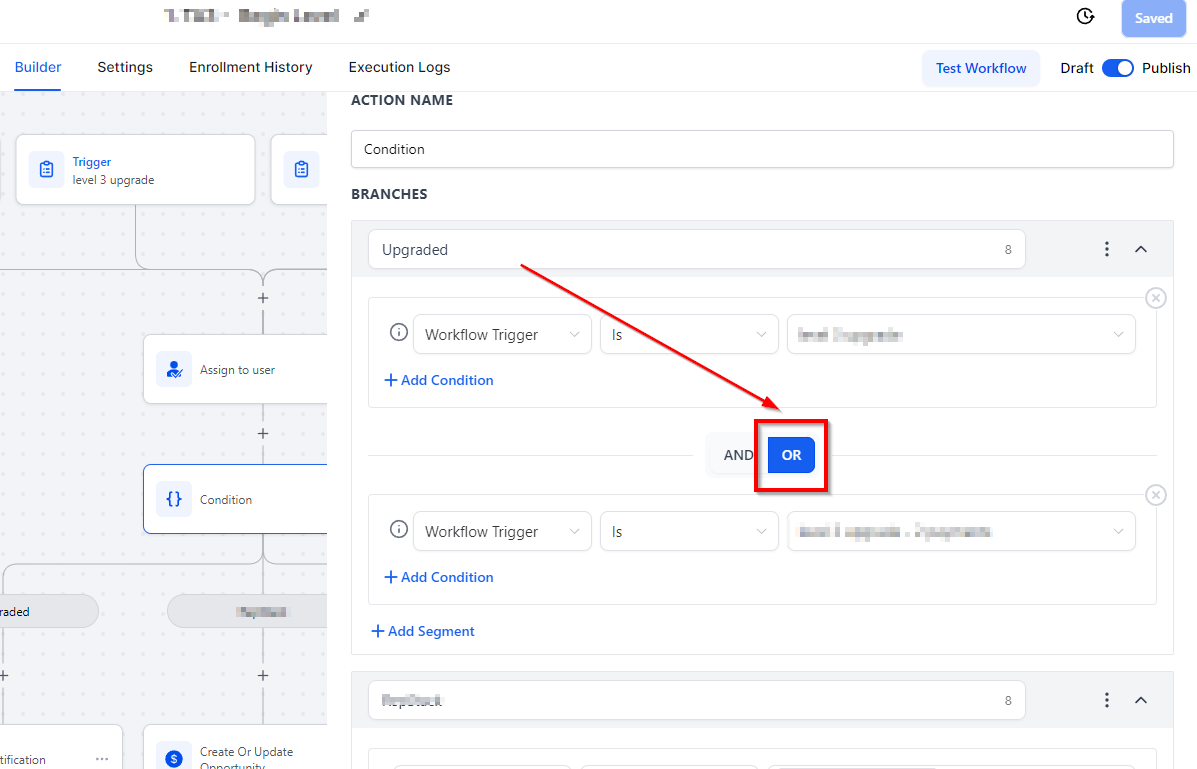Open info icon for first Workflow Trigger condition

pos(398,332)
